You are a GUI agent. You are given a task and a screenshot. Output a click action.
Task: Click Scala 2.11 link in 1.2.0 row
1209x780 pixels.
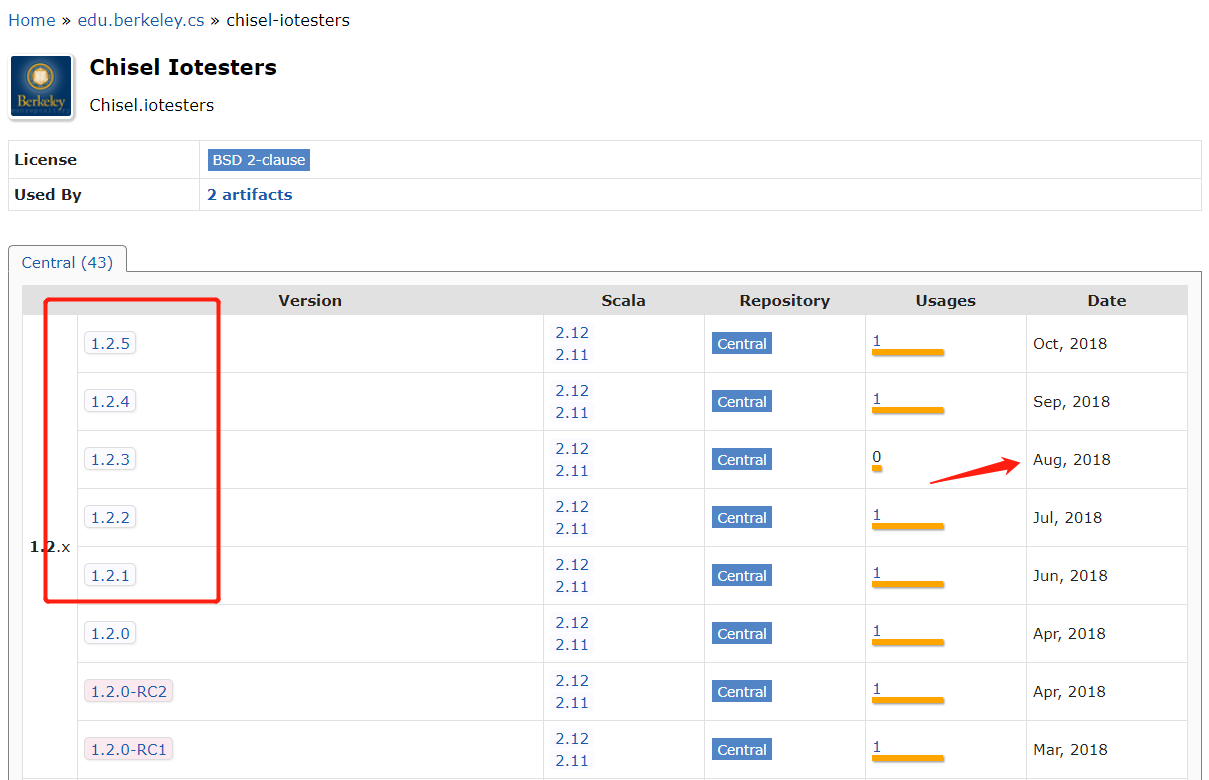tap(572, 645)
